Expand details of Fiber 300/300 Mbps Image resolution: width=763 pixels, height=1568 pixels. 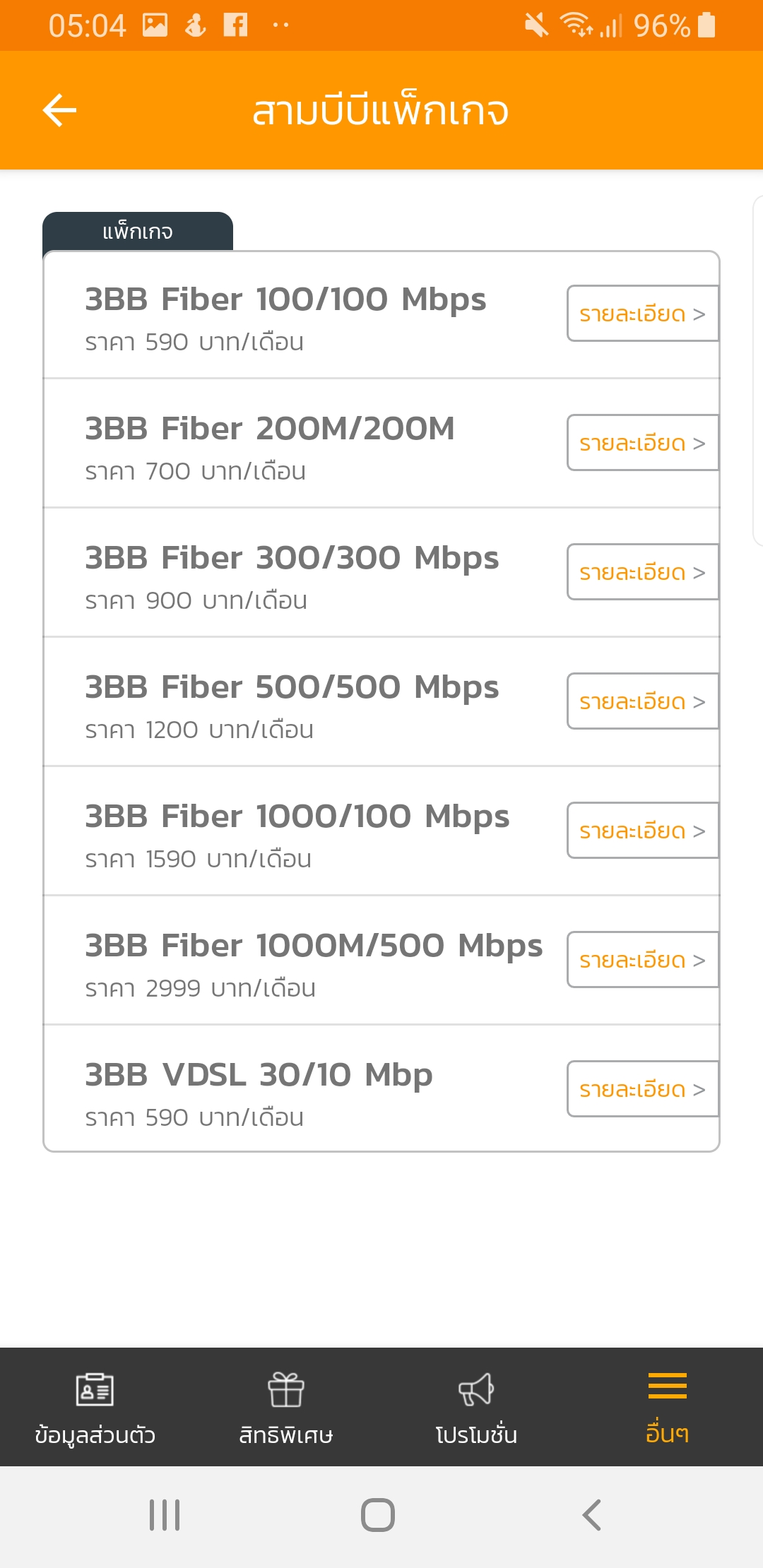coord(643,572)
